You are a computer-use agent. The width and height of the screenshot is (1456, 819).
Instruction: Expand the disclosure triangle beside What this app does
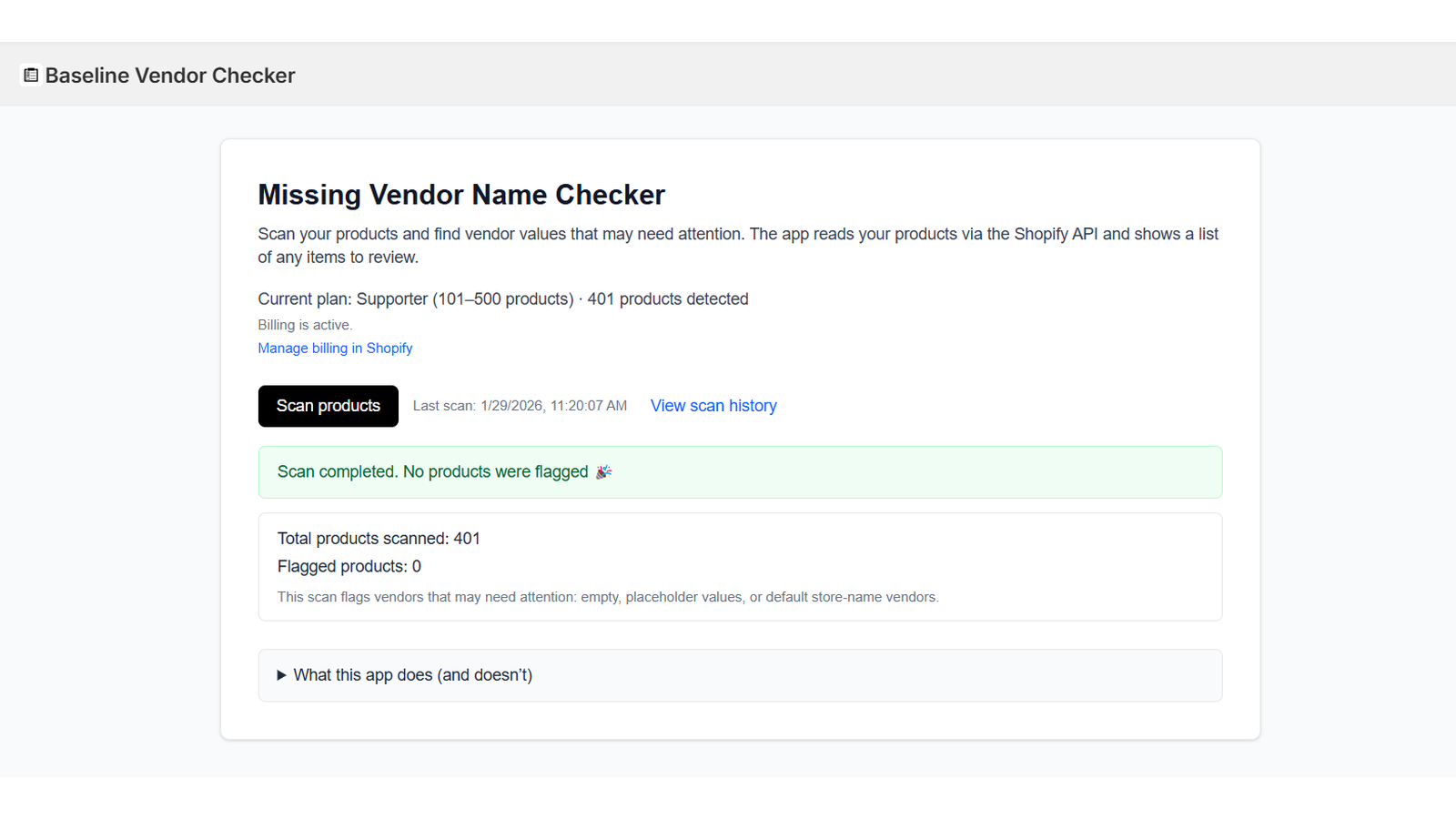(x=281, y=675)
